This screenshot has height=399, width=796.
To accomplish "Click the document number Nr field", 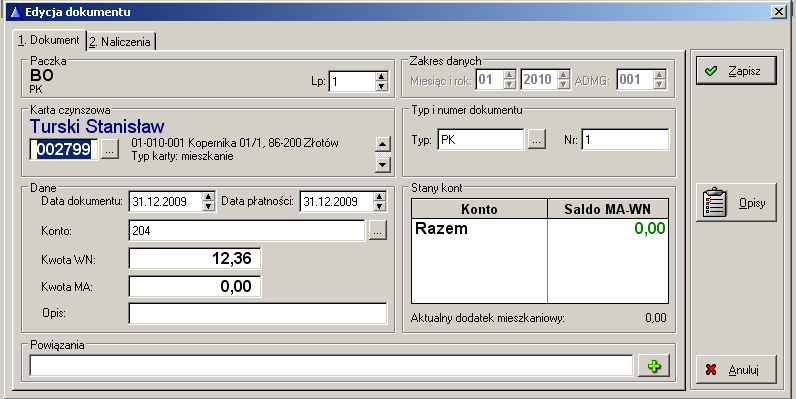I will pyautogui.click(x=625, y=140).
